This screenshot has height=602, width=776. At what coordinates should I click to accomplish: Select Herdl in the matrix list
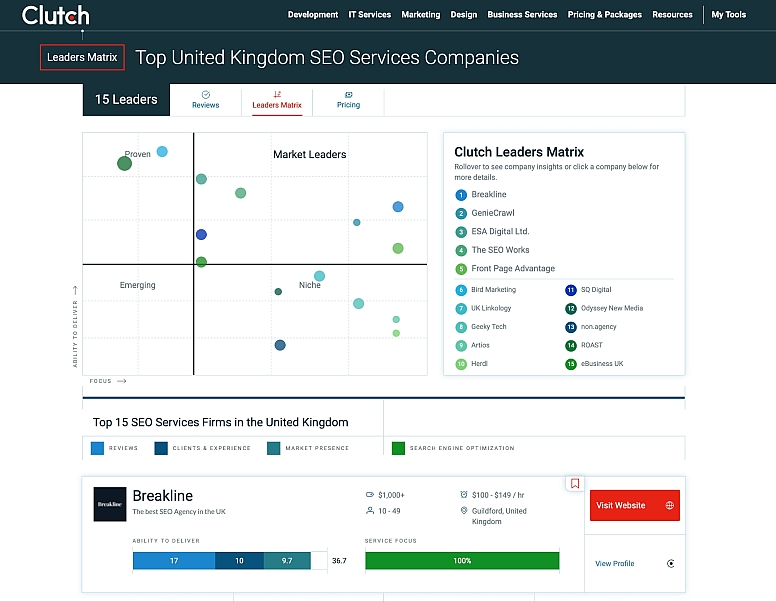tap(479, 363)
